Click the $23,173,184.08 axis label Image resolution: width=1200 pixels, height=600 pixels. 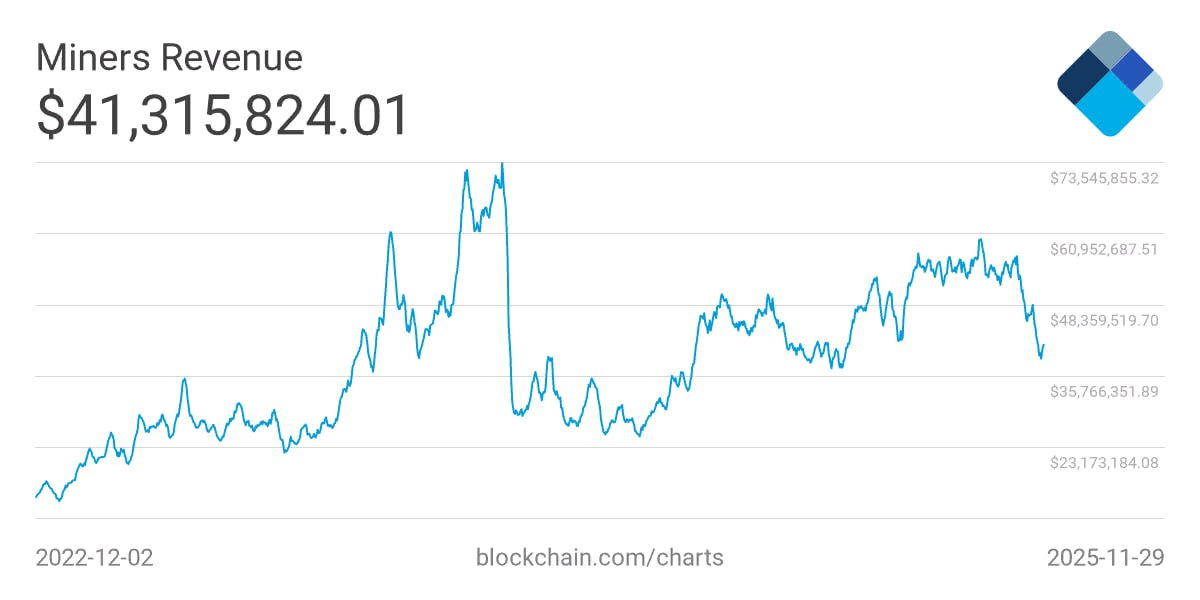(x=1103, y=462)
